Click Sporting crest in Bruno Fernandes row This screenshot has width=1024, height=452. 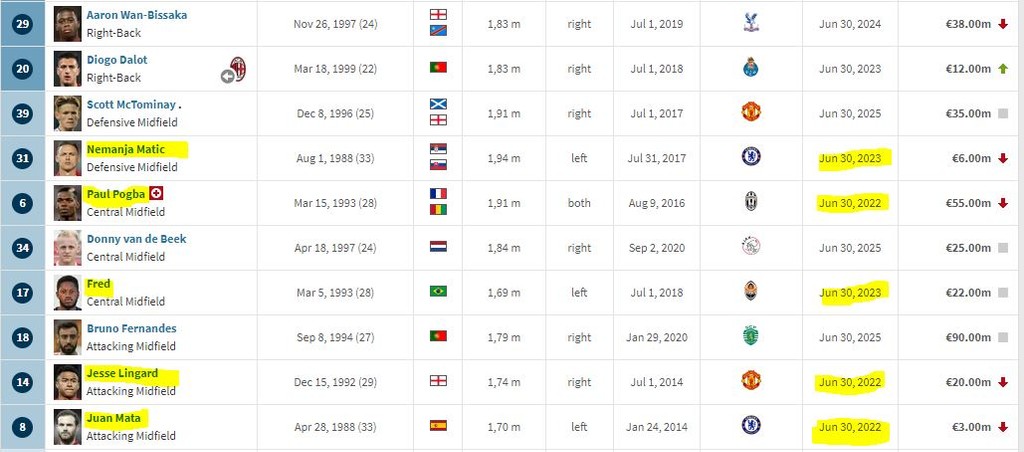[x=751, y=336]
